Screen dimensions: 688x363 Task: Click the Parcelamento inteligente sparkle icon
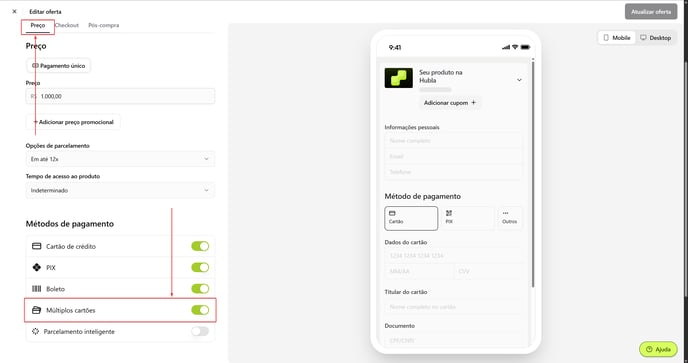click(x=36, y=331)
